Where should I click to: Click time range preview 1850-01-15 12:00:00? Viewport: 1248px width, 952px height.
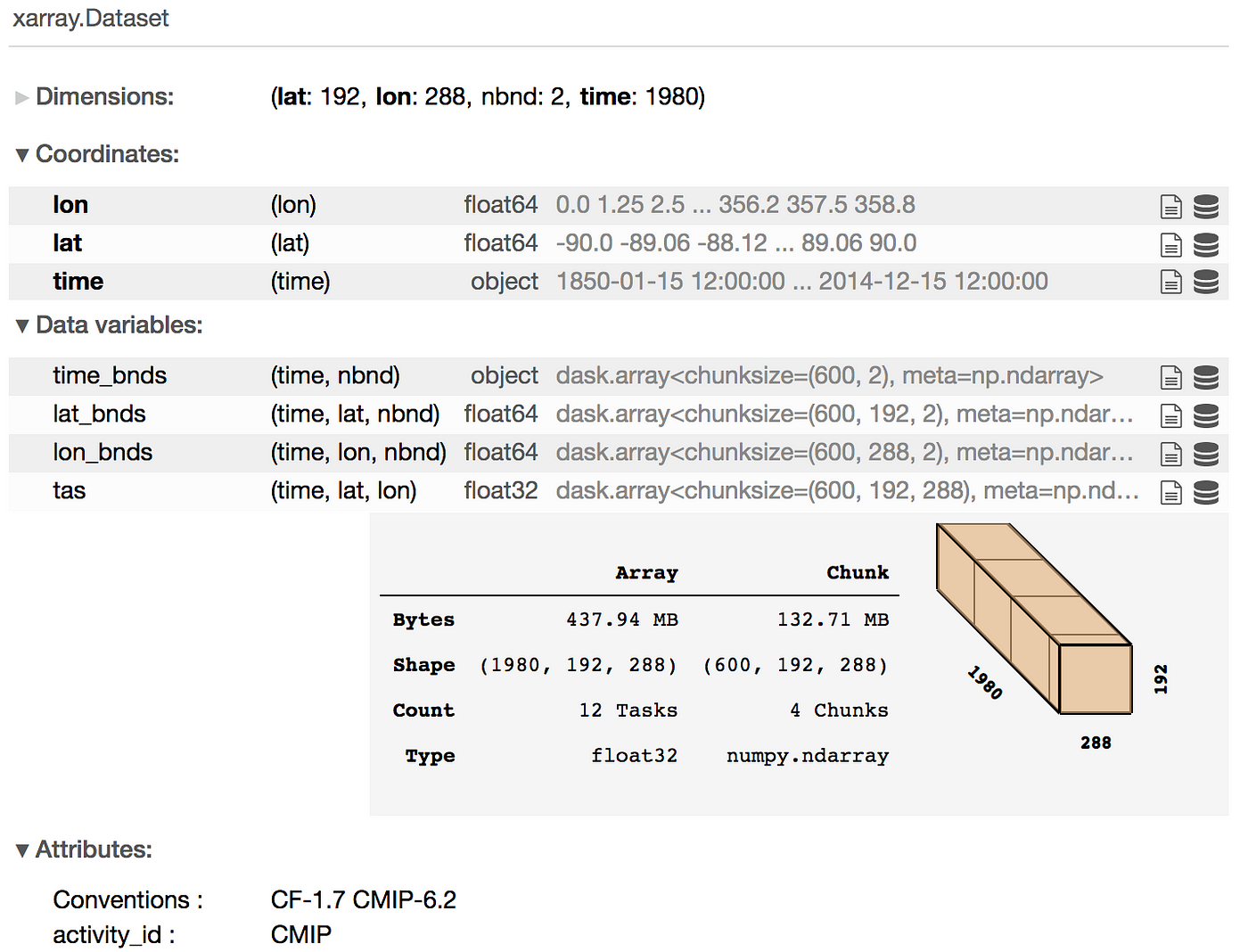point(801,282)
